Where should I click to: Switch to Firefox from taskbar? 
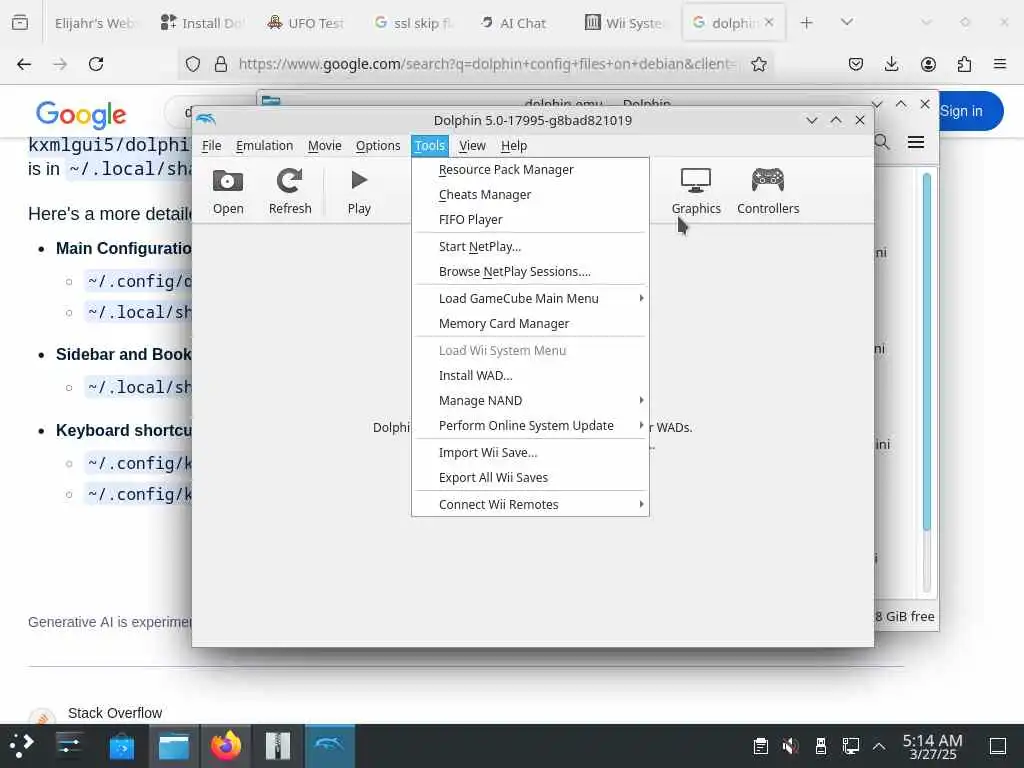[226, 746]
